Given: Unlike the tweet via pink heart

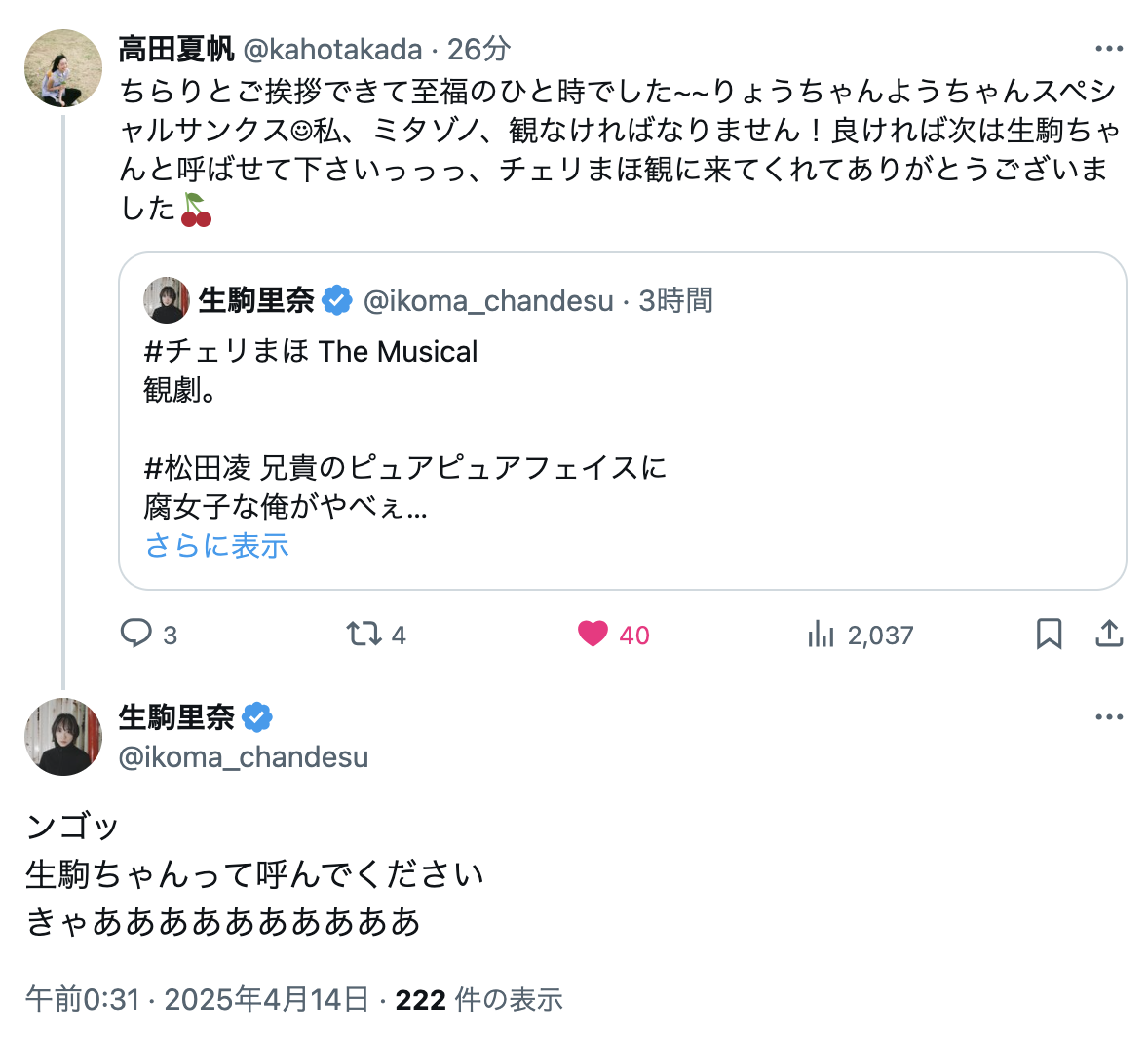Looking at the screenshot, I should 593,635.
